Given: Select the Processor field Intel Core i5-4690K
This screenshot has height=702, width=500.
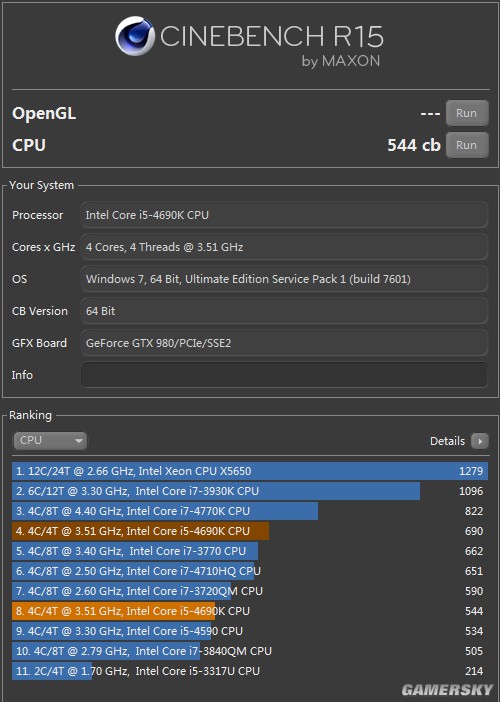Looking at the screenshot, I should pos(284,215).
